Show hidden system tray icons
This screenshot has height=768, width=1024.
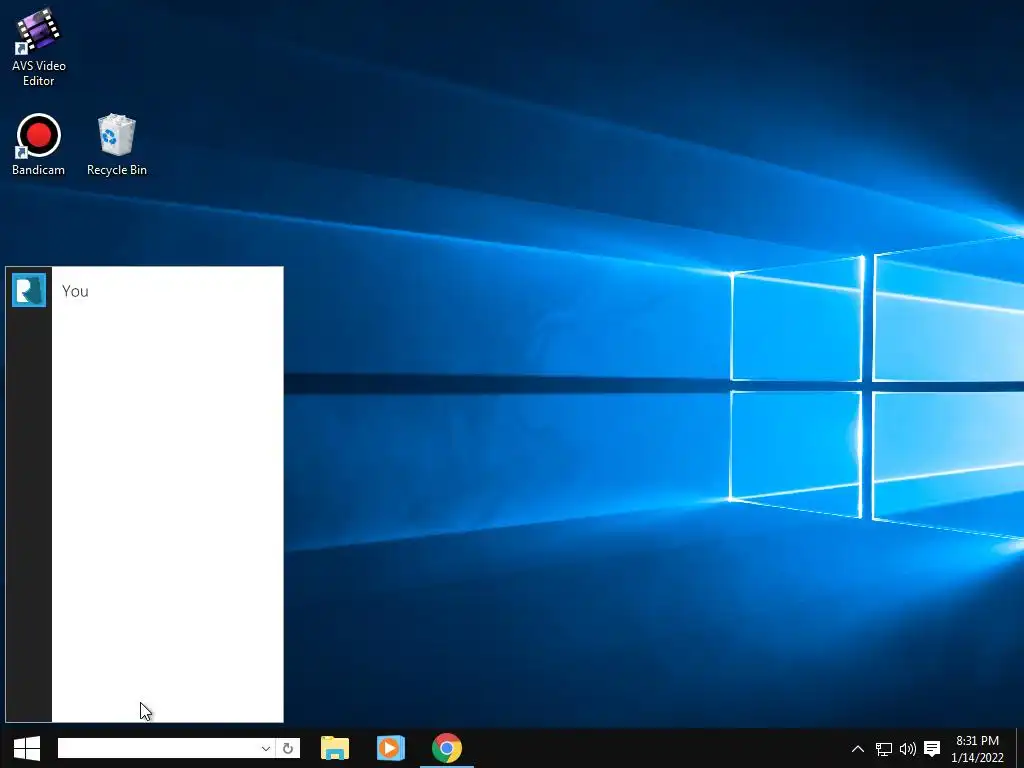(858, 749)
